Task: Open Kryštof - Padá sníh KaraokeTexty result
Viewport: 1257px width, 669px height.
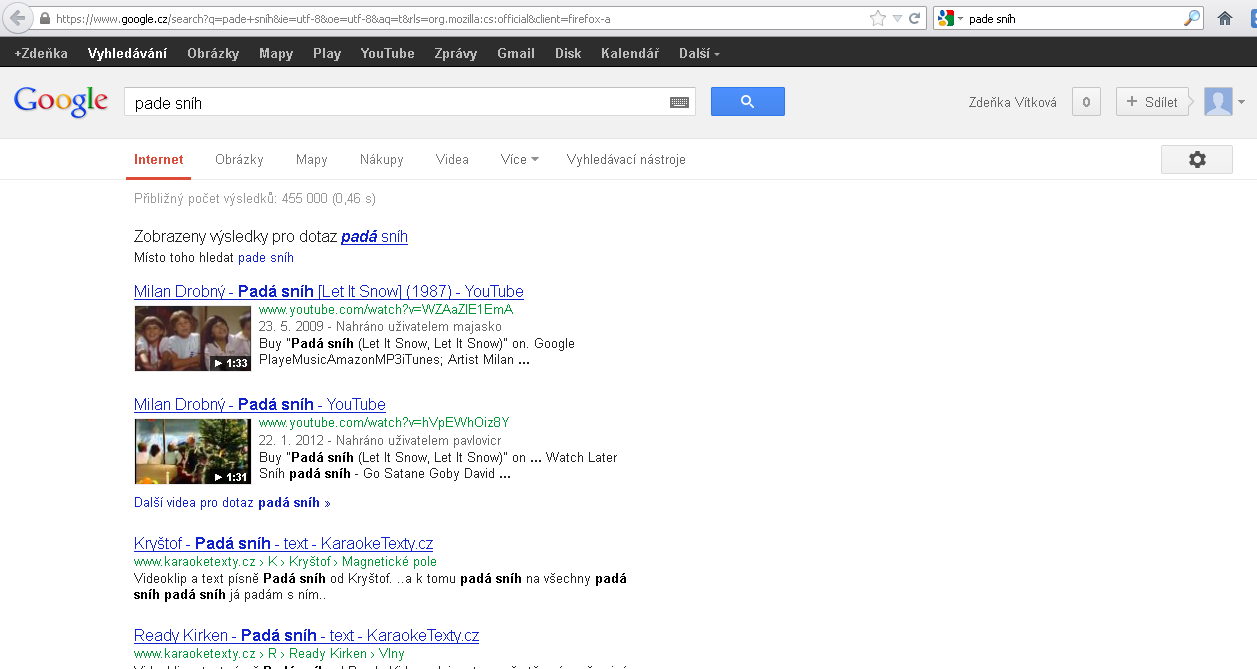Action: [x=284, y=544]
